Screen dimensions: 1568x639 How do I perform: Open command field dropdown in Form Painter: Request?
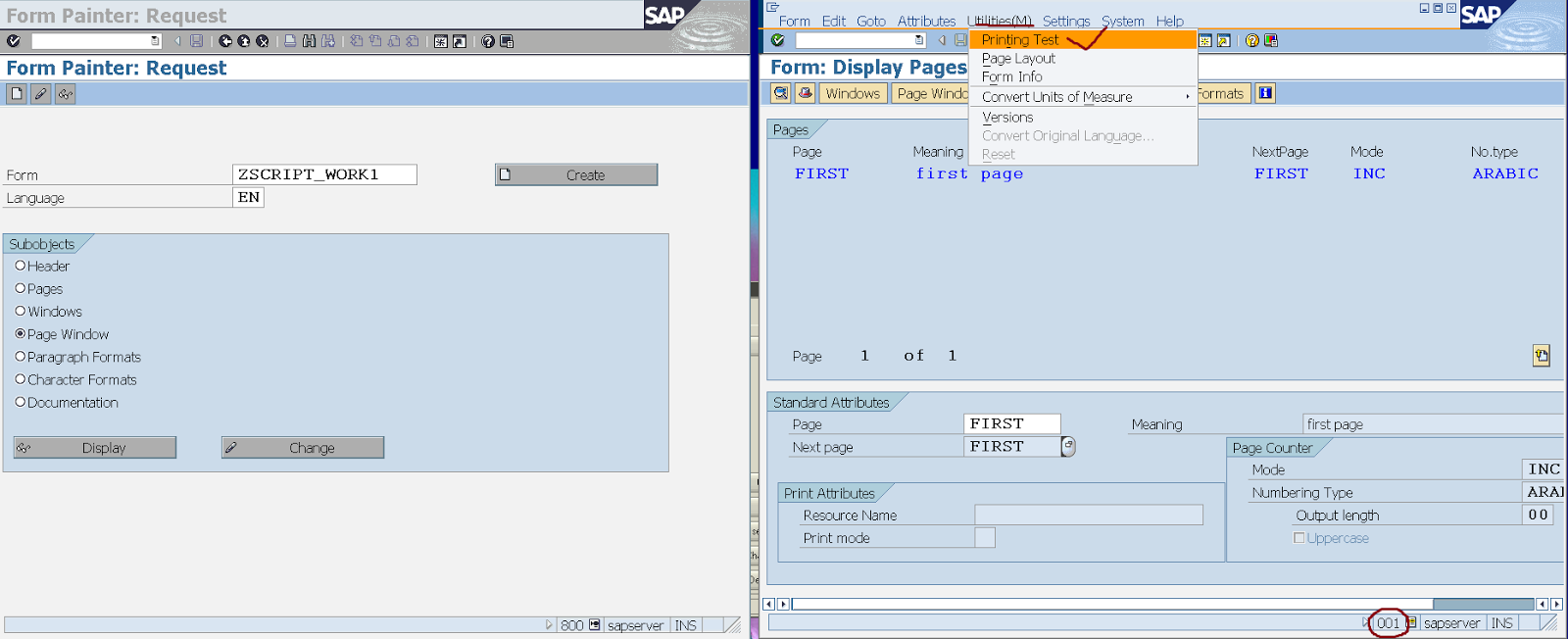pos(155,41)
